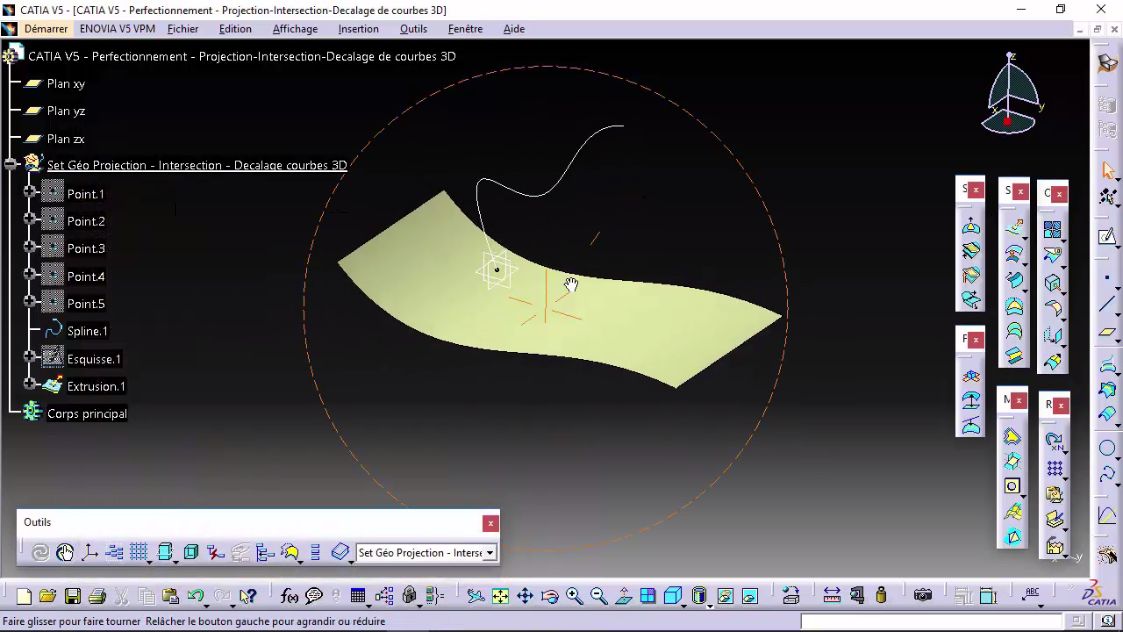This screenshot has height=632, width=1123.
Task: Click the Spline curve tool in right toolbar
Action: [x=1107, y=474]
